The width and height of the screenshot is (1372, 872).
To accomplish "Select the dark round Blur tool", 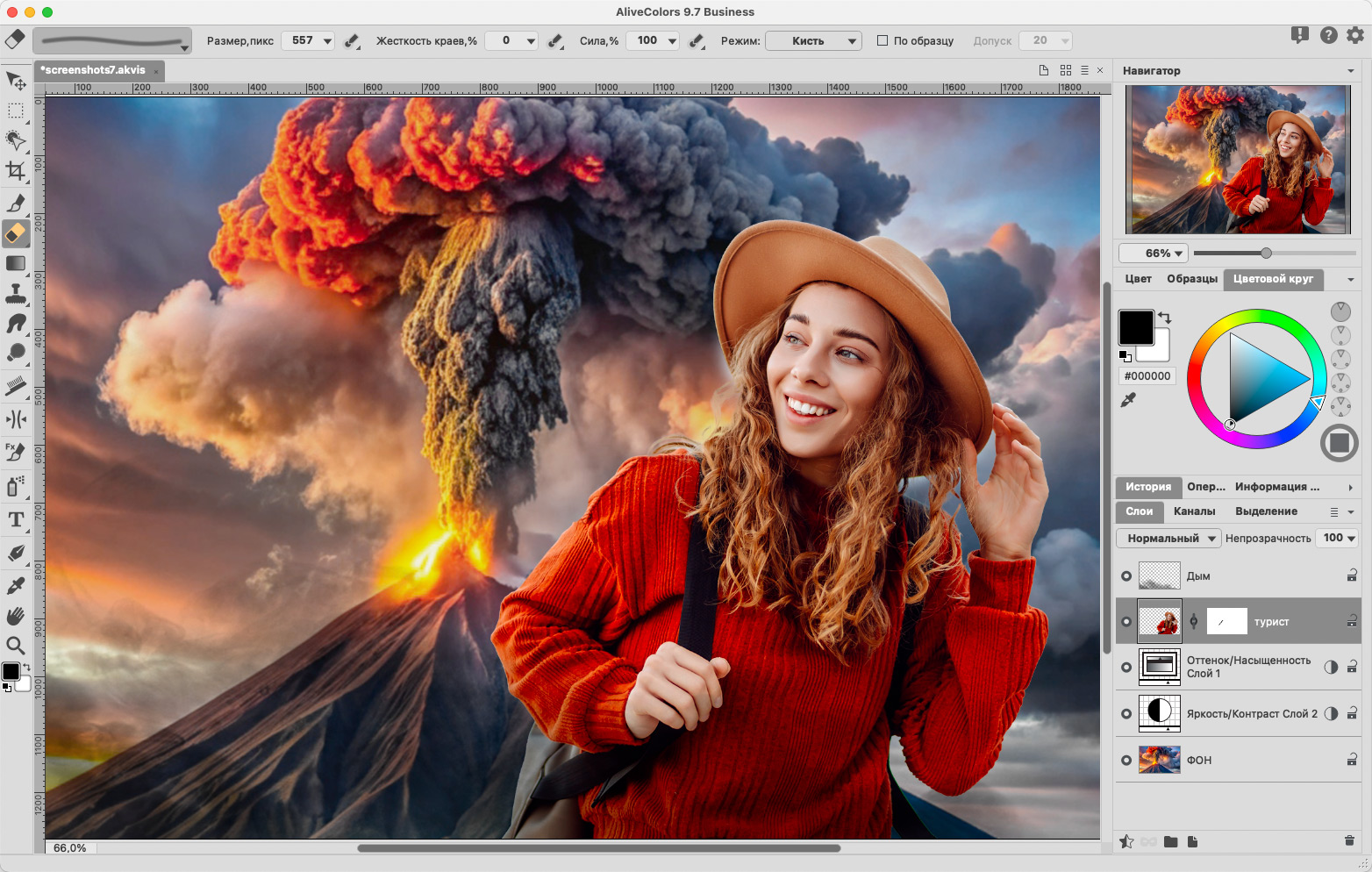I will [16, 353].
